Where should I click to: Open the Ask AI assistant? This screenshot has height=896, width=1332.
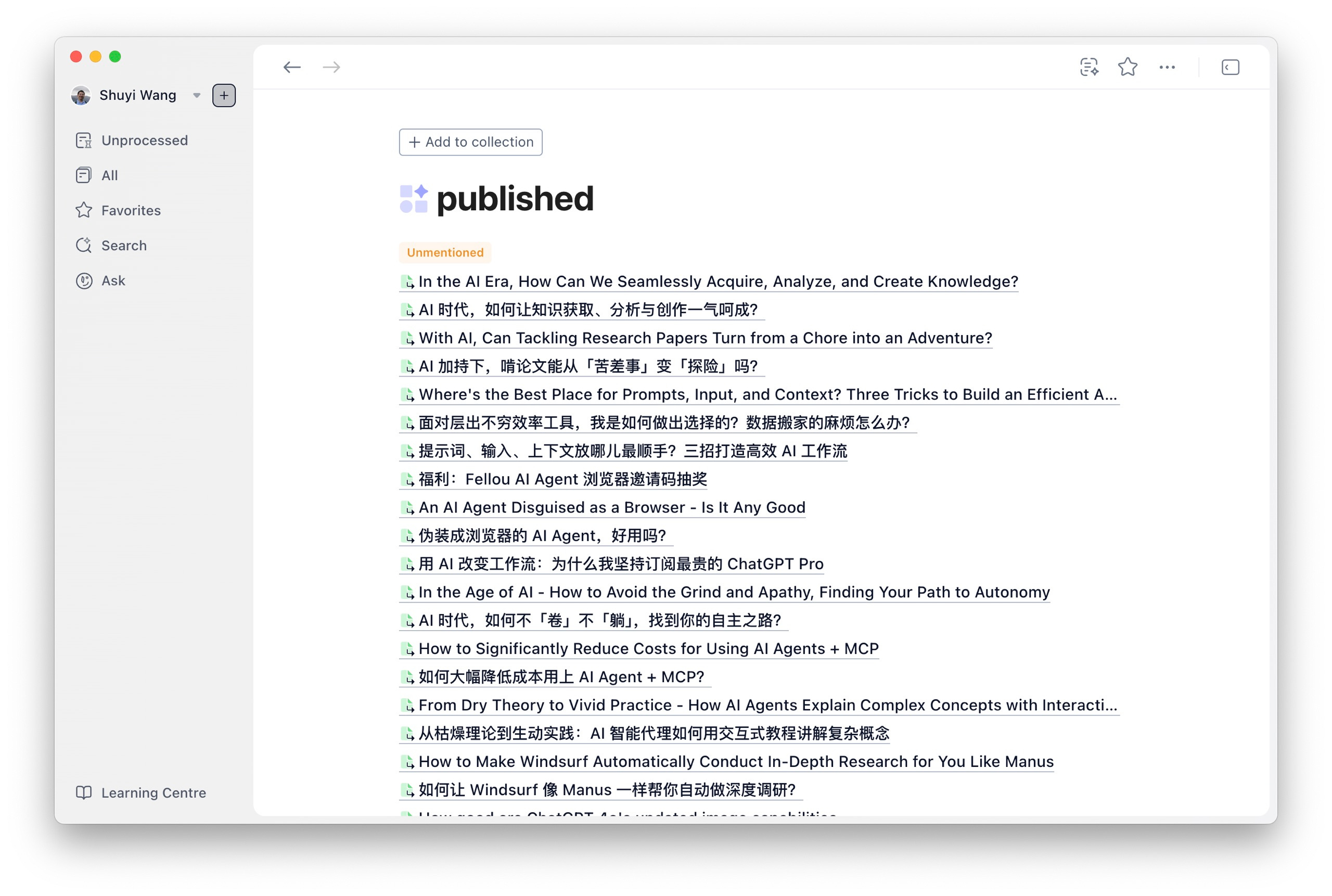(112, 280)
